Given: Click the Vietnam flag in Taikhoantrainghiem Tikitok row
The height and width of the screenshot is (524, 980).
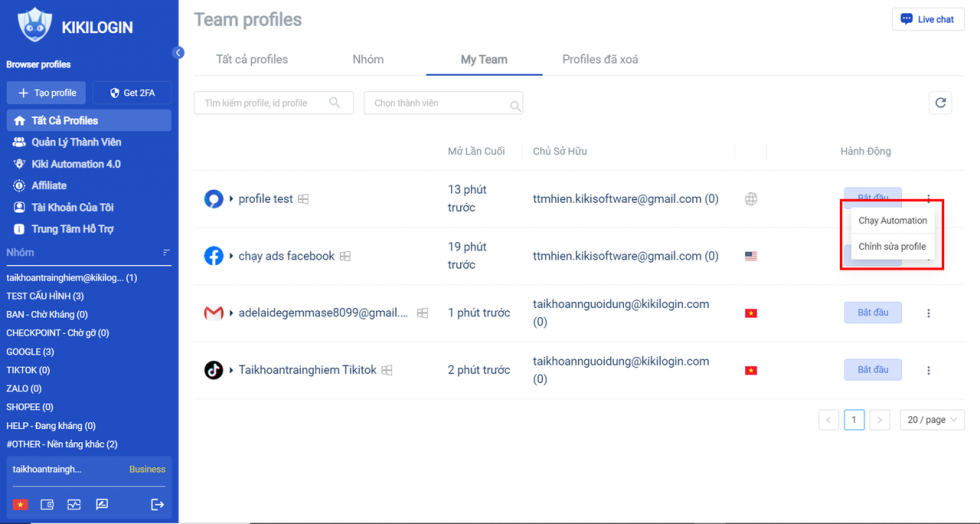Looking at the screenshot, I should (751, 370).
